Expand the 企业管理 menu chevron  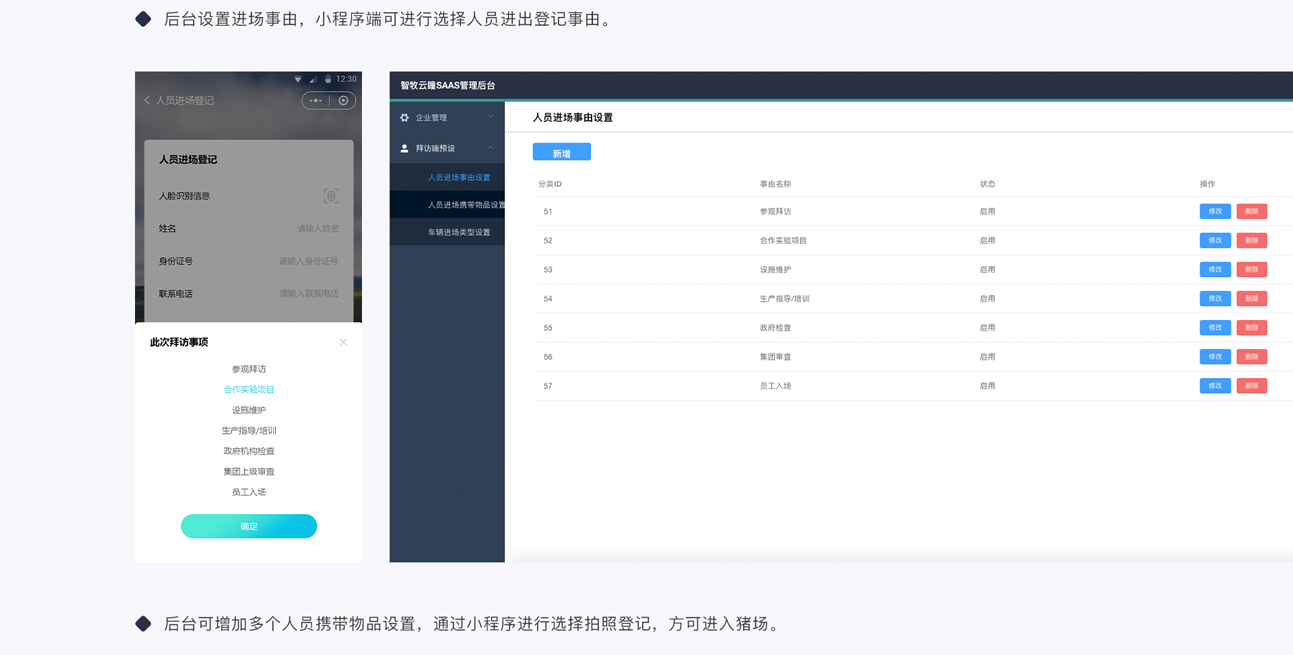tap(490, 118)
